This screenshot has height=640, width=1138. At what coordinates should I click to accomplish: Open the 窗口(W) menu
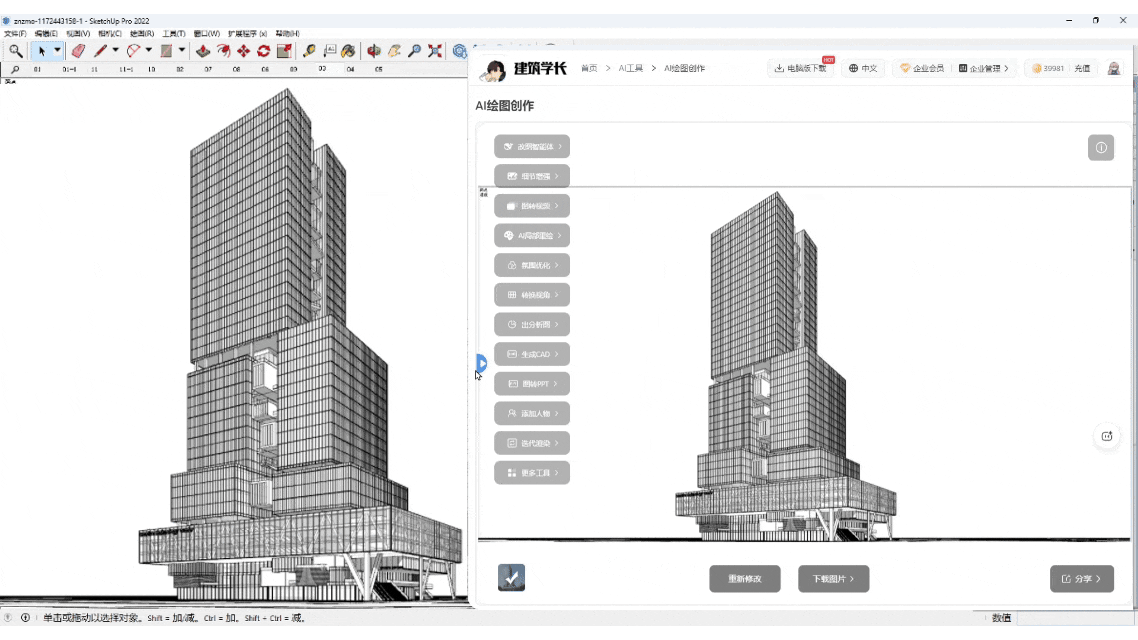(x=207, y=33)
